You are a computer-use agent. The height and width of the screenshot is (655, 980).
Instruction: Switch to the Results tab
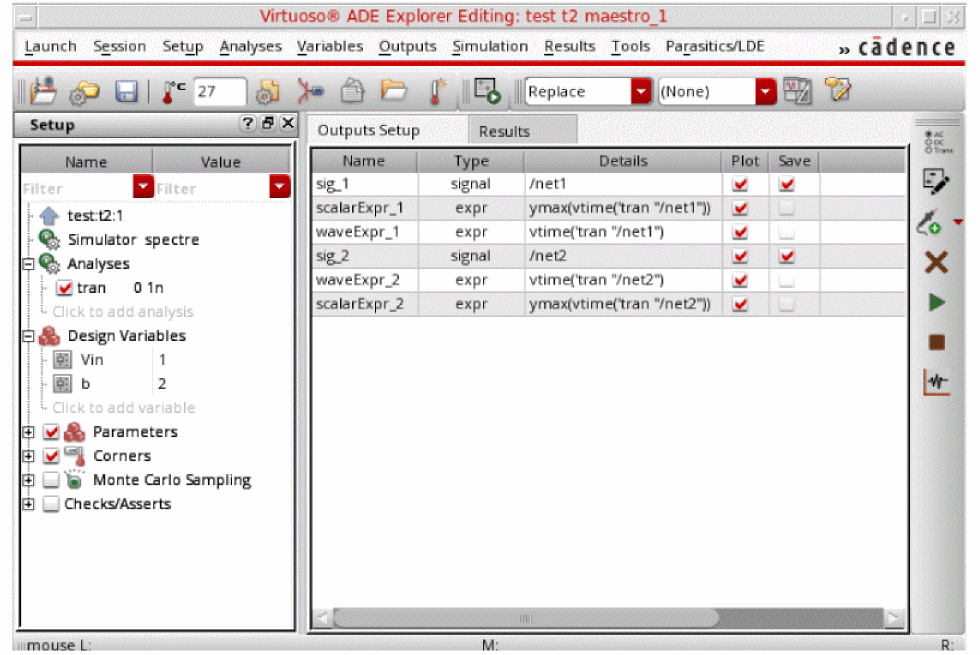(x=504, y=131)
